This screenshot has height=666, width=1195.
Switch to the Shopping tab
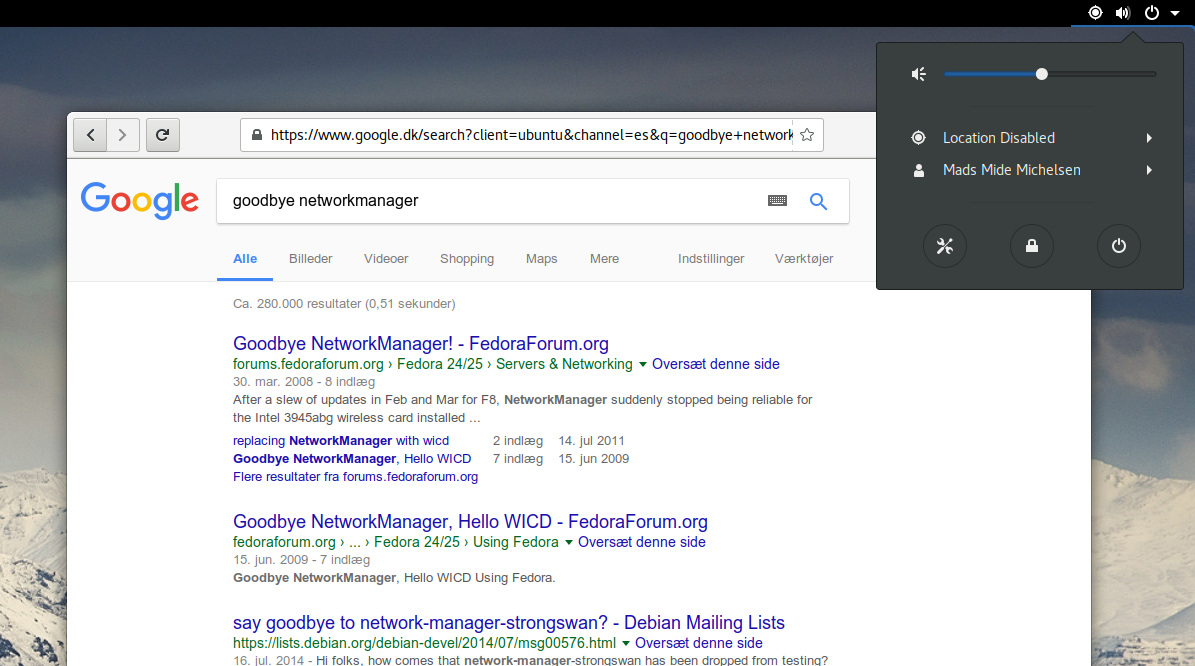coord(466,259)
